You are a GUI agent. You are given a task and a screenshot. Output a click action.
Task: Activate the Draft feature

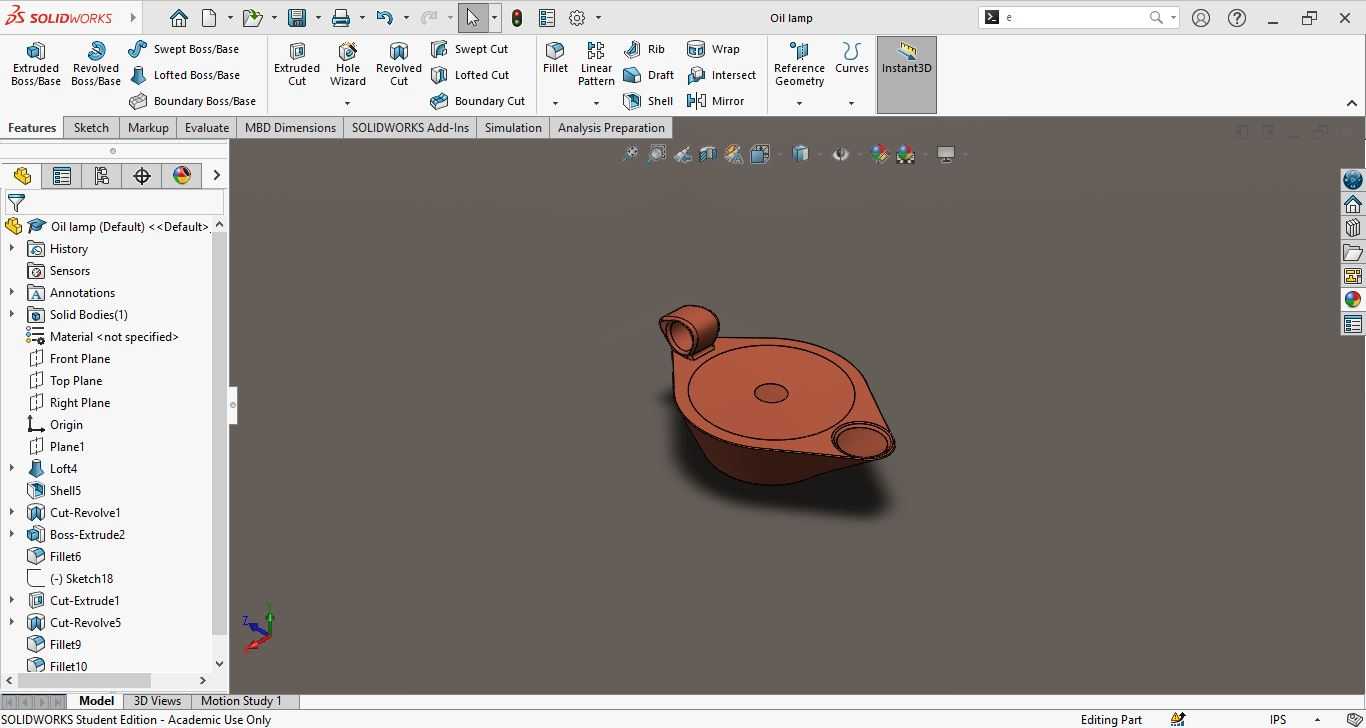649,75
